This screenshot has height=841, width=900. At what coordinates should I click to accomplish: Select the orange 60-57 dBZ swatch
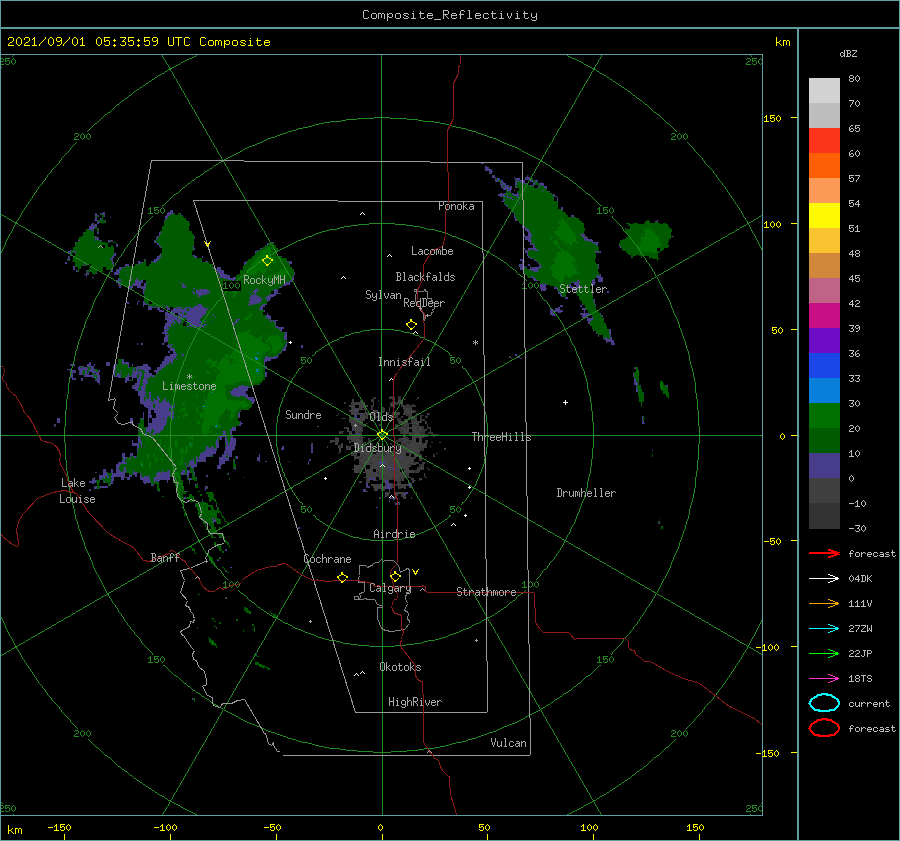(824, 165)
